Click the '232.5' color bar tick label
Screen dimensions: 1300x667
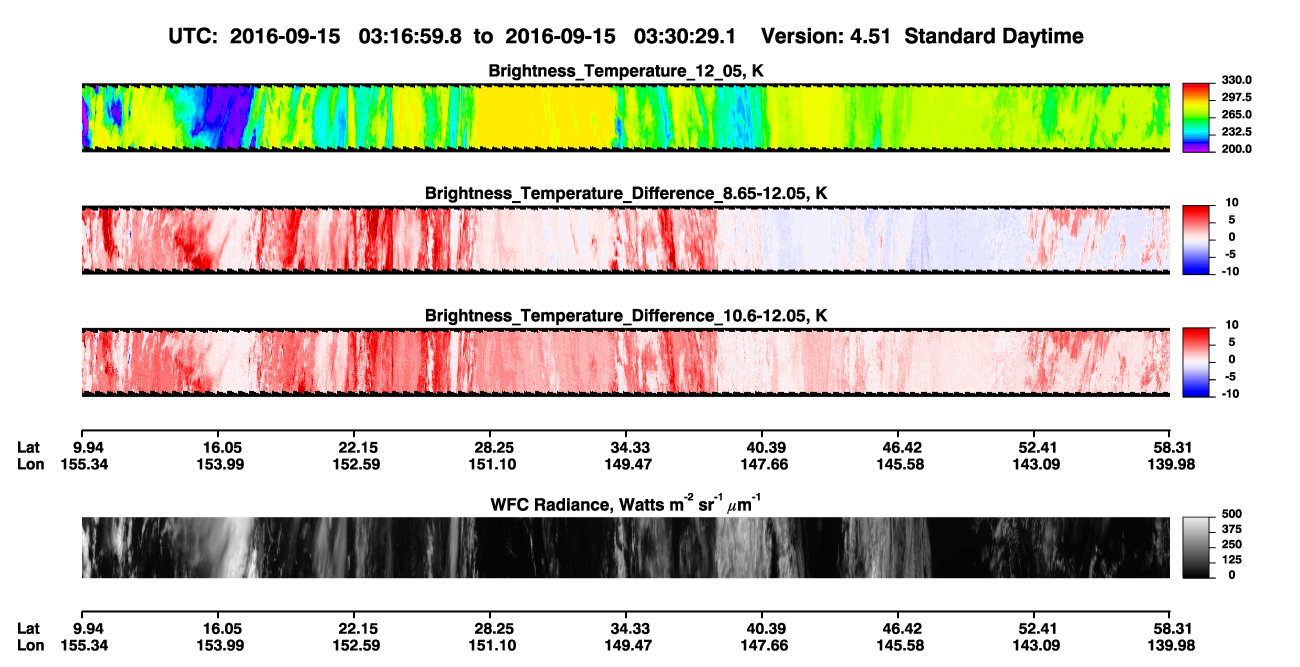click(1236, 132)
